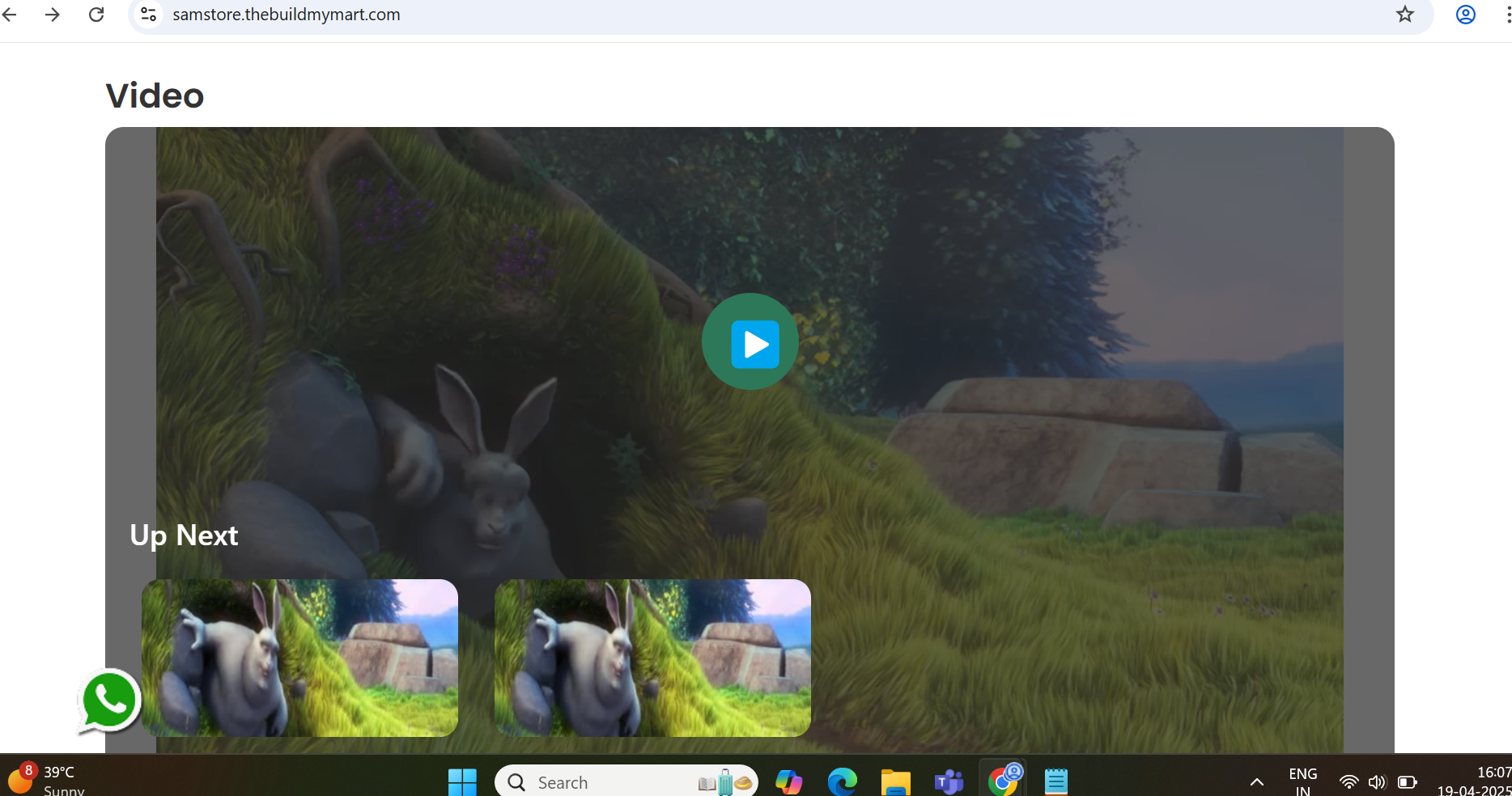The image size is (1512, 796).
Task: Reload the current page
Action: click(96, 15)
